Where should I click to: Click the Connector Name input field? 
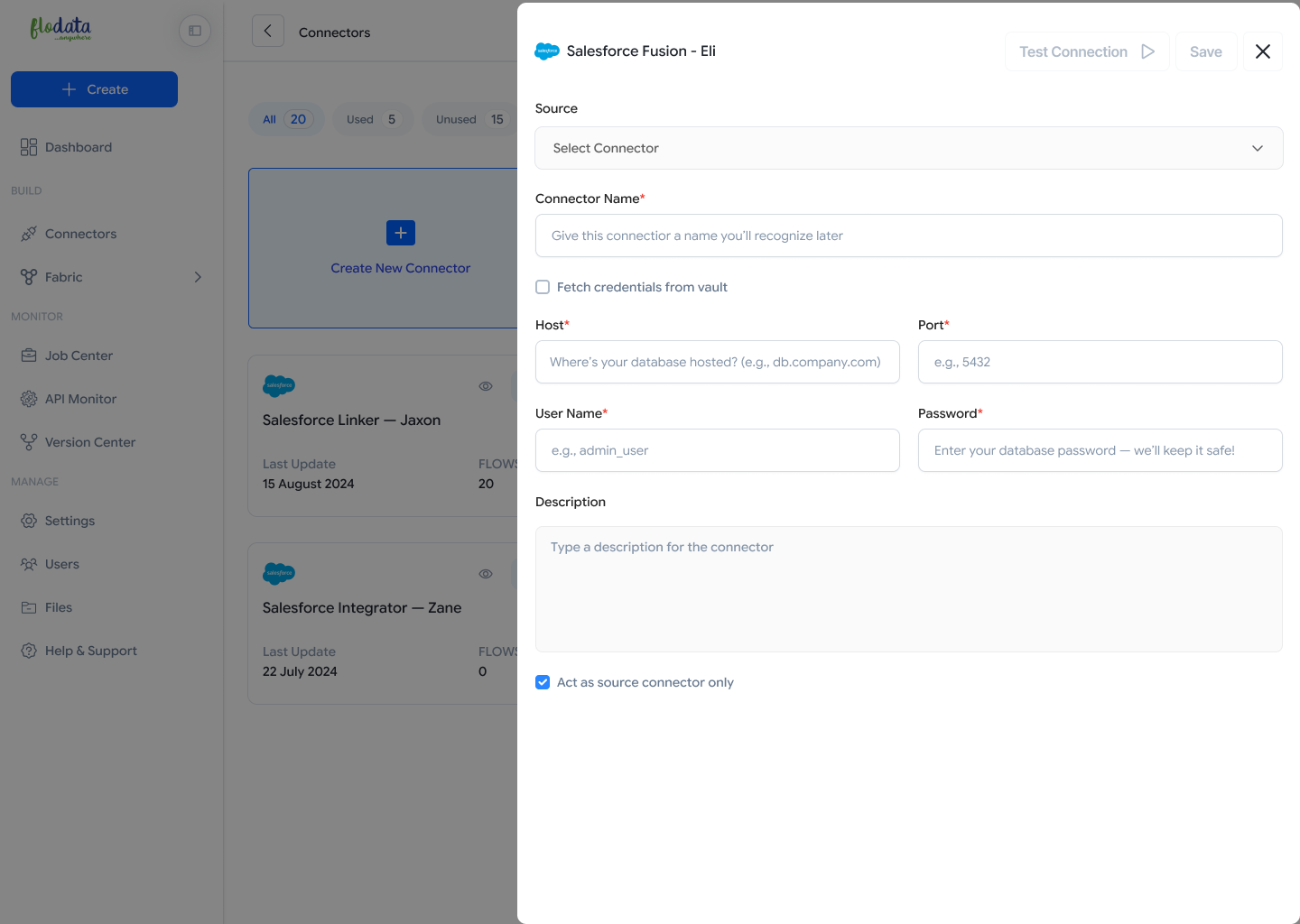[x=908, y=236]
